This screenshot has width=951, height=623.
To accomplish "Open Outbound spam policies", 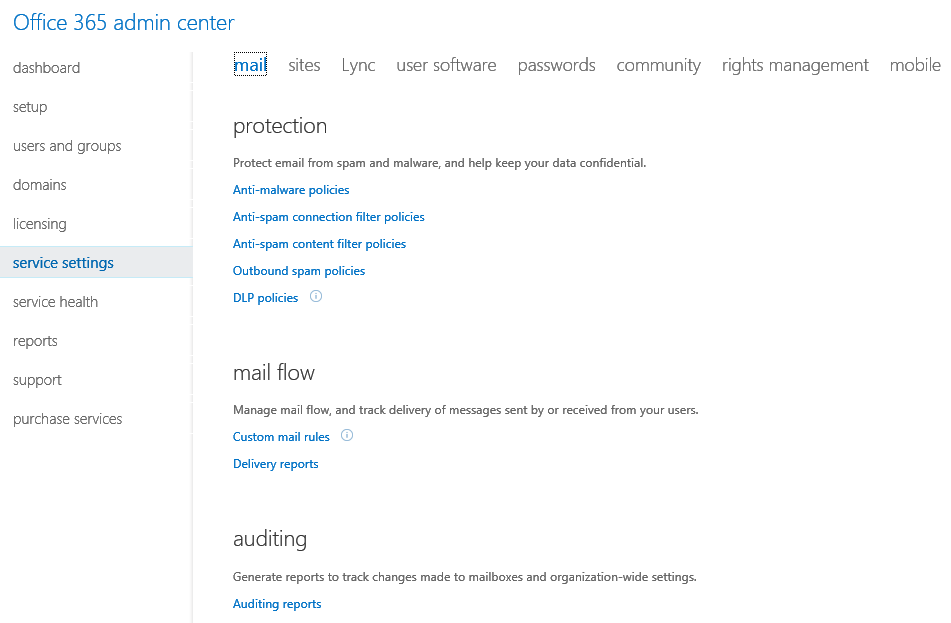I will 299,271.
